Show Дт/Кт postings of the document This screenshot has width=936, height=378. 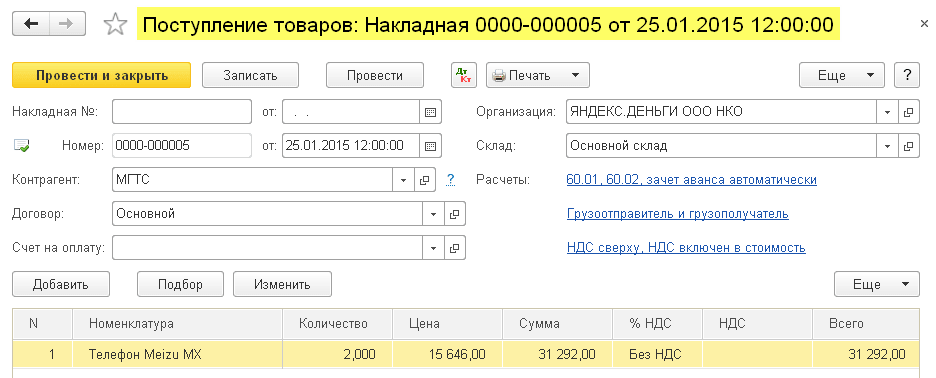pyautogui.click(x=464, y=75)
